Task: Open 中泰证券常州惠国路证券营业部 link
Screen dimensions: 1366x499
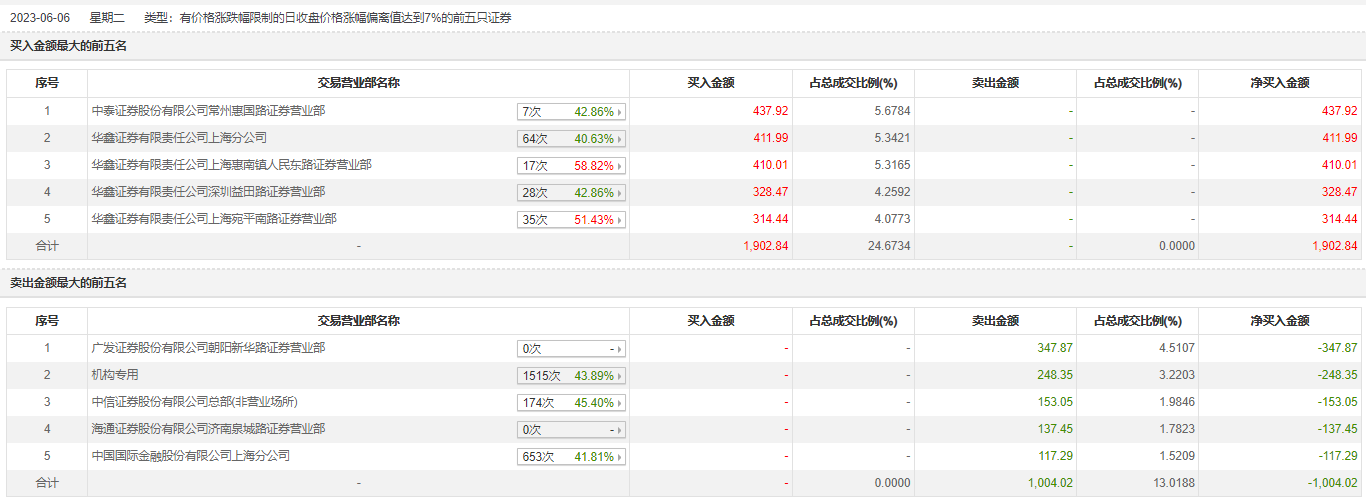Action: coord(208,111)
